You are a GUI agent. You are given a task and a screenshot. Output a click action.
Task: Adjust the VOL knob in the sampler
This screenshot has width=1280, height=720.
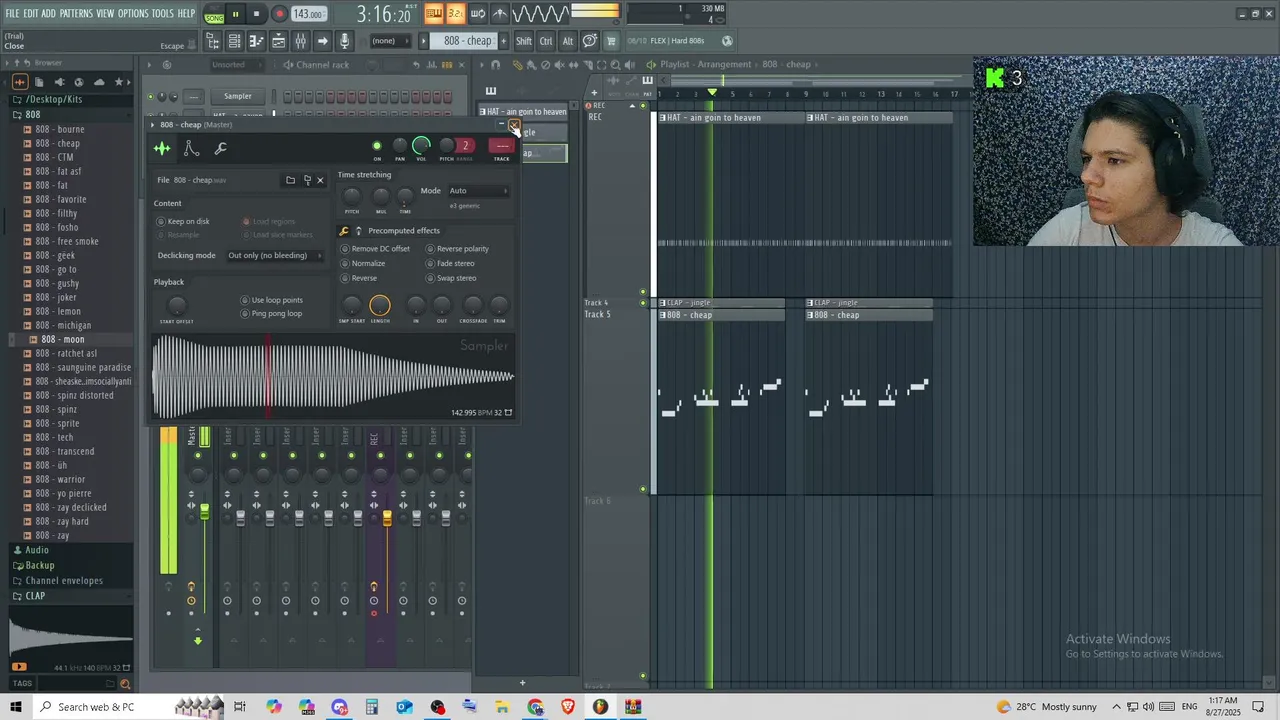421,146
